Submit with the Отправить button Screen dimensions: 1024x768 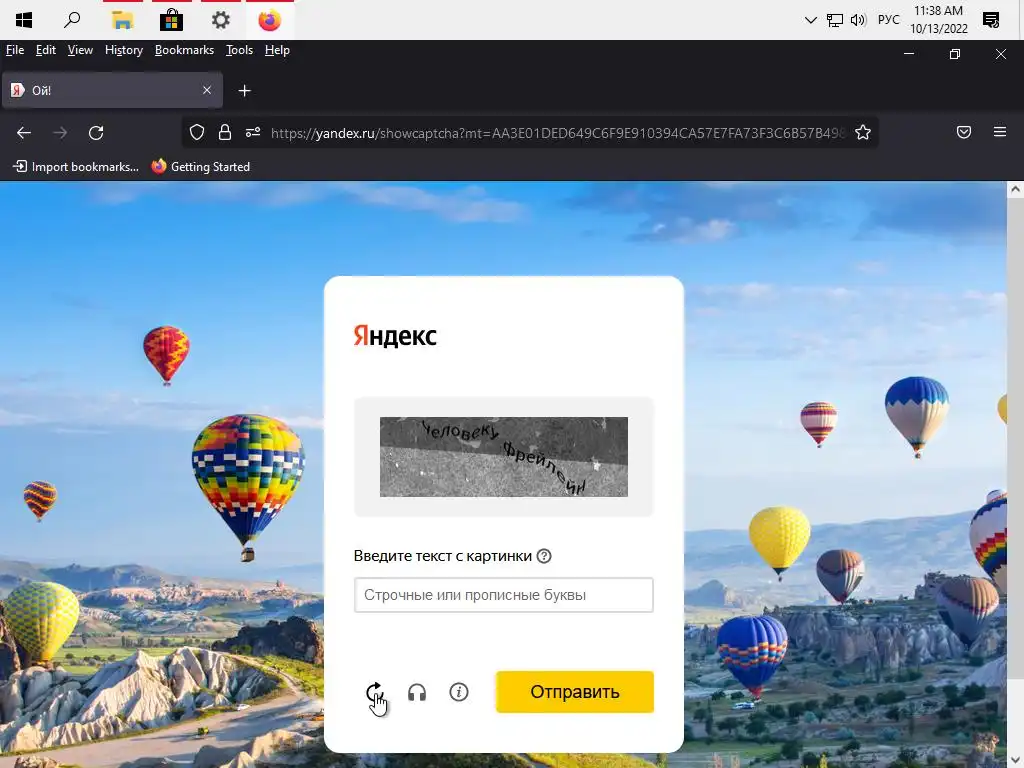tap(575, 692)
